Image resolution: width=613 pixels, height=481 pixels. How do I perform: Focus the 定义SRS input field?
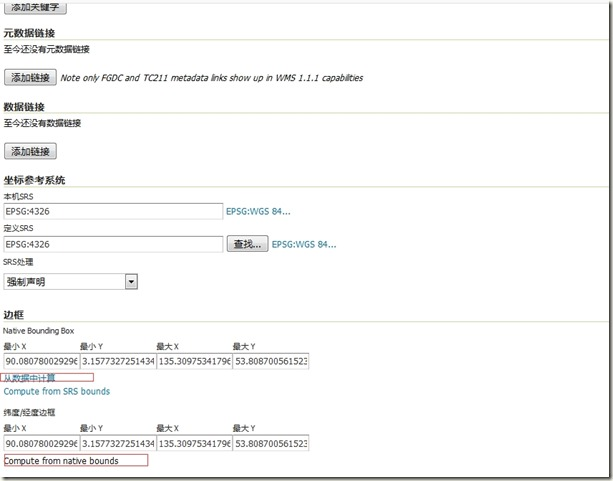[113, 244]
